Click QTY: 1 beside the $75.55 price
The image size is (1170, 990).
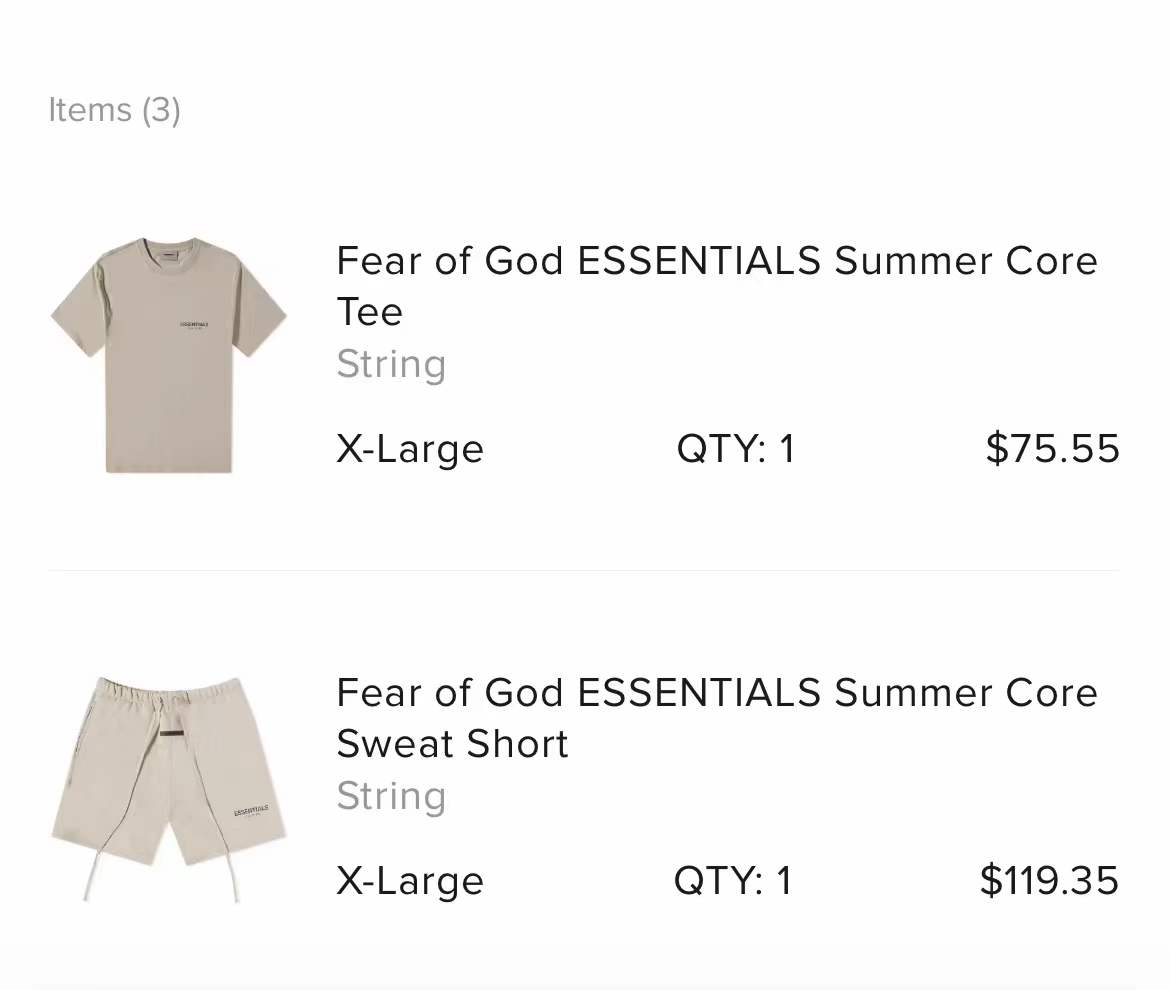pos(736,449)
